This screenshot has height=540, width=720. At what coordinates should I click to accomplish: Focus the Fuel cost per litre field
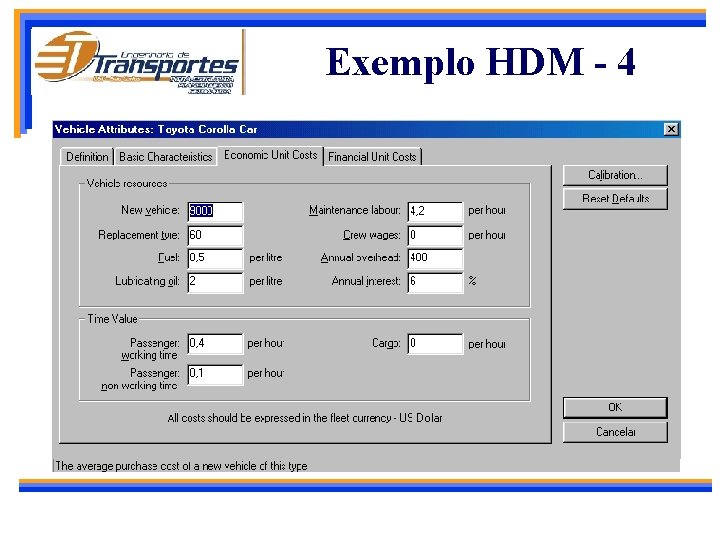click(215, 258)
